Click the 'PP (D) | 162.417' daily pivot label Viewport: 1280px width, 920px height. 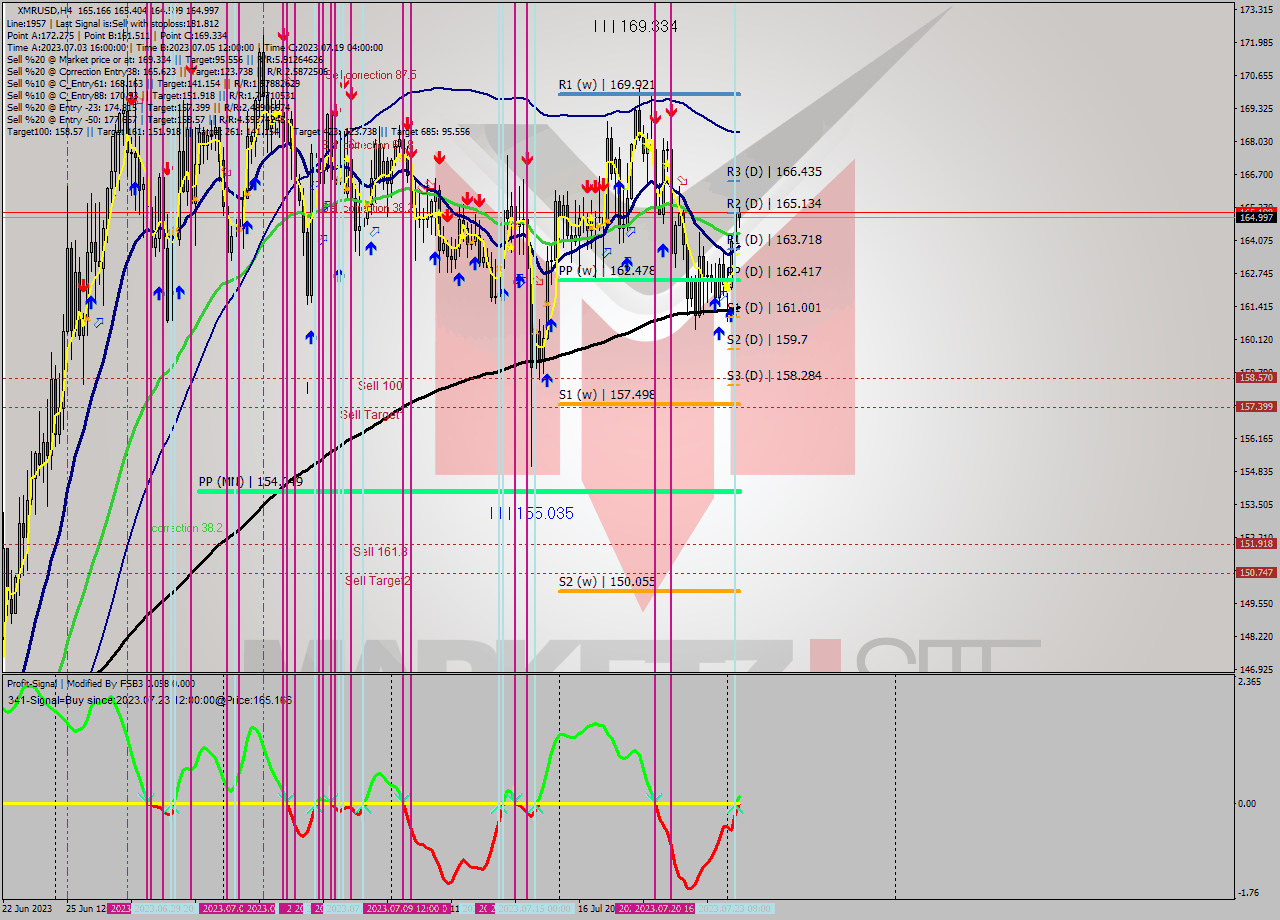click(x=774, y=272)
